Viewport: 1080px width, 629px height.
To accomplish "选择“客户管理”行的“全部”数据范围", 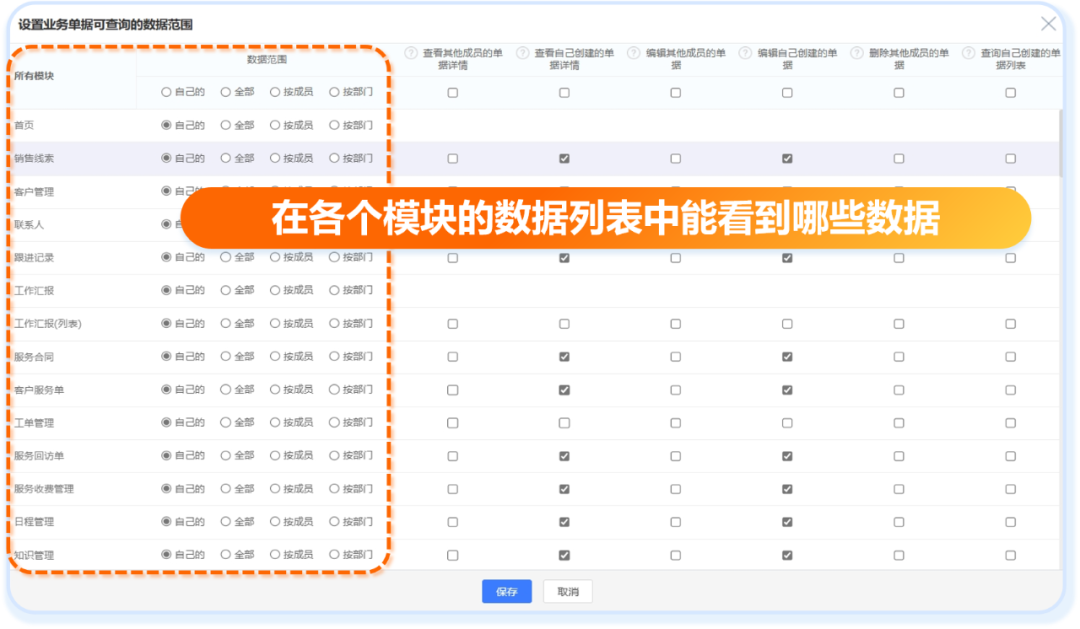I will tap(223, 190).
